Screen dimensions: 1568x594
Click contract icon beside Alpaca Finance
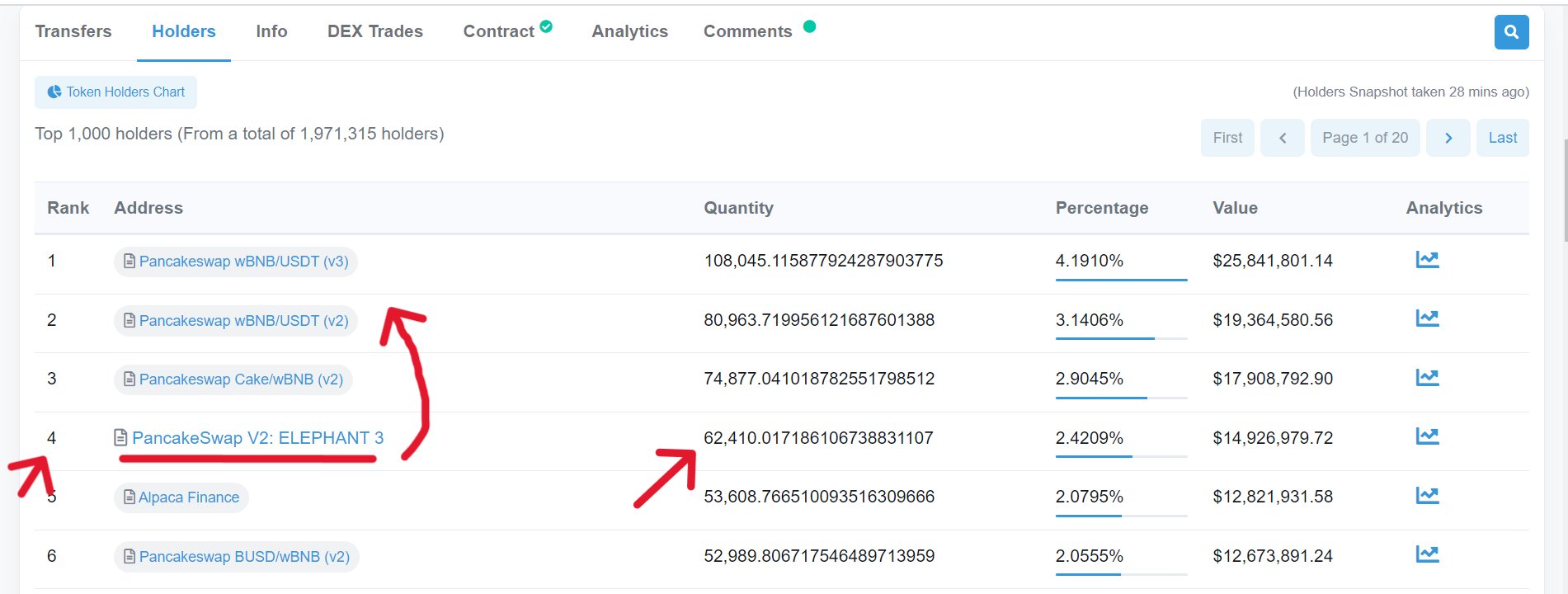coord(129,497)
